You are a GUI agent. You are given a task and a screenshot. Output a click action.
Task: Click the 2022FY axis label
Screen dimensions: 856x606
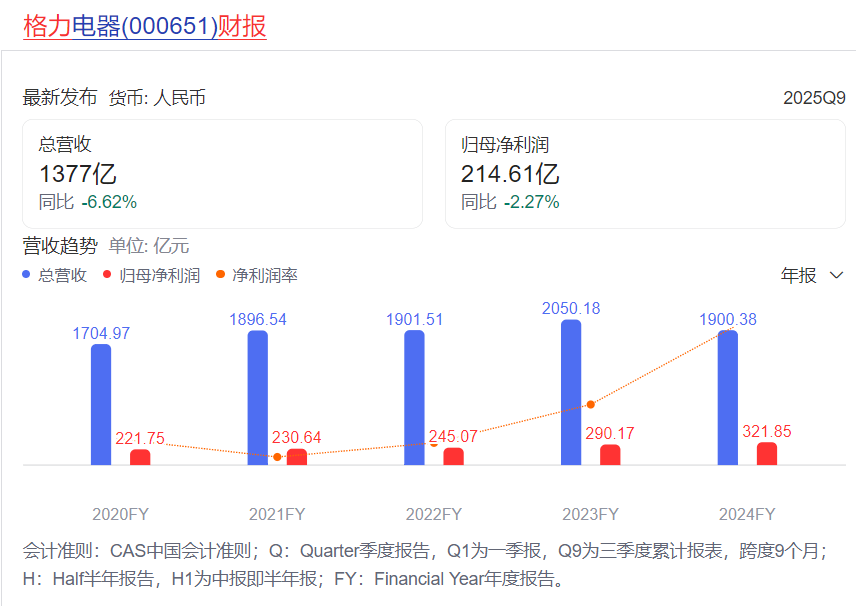pos(434,514)
